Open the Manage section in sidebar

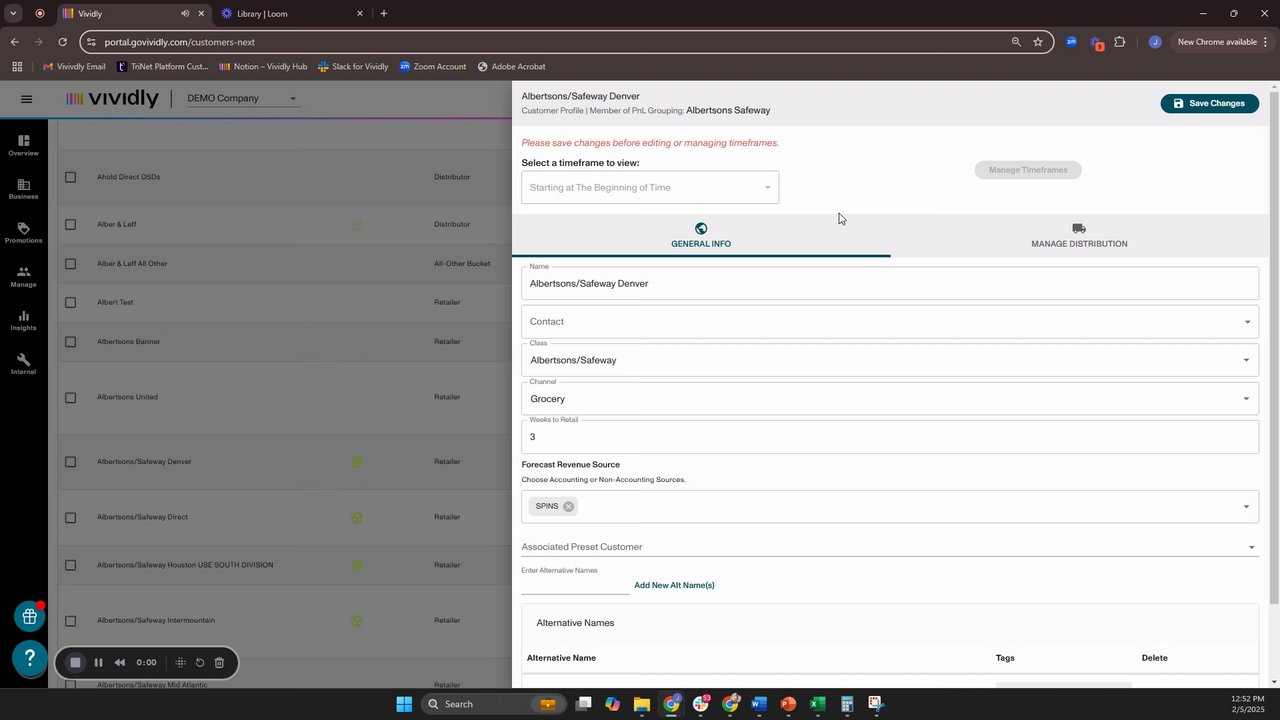(24, 277)
